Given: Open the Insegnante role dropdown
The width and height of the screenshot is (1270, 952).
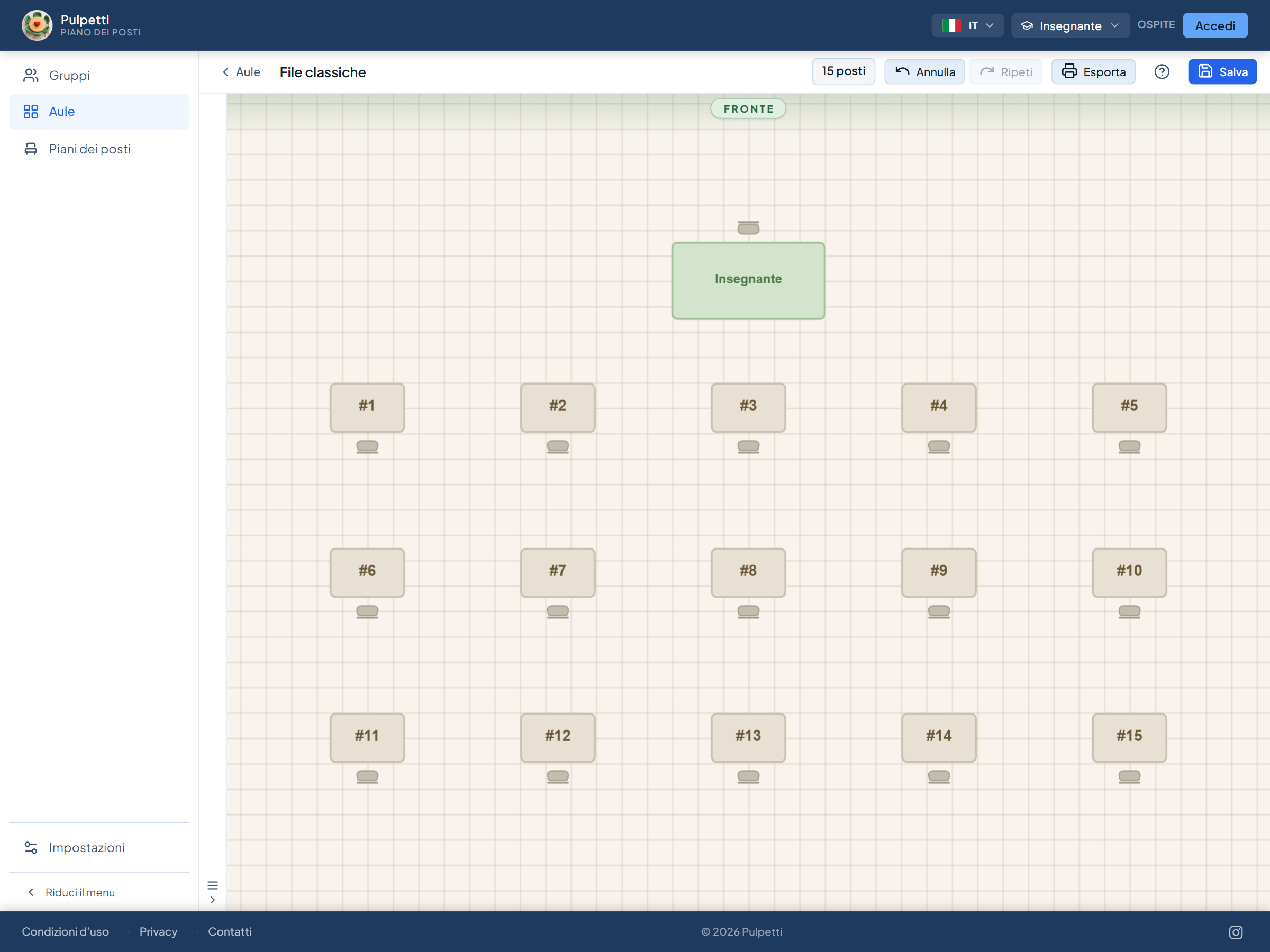Looking at the screenshot, I should coord(1070,25).
